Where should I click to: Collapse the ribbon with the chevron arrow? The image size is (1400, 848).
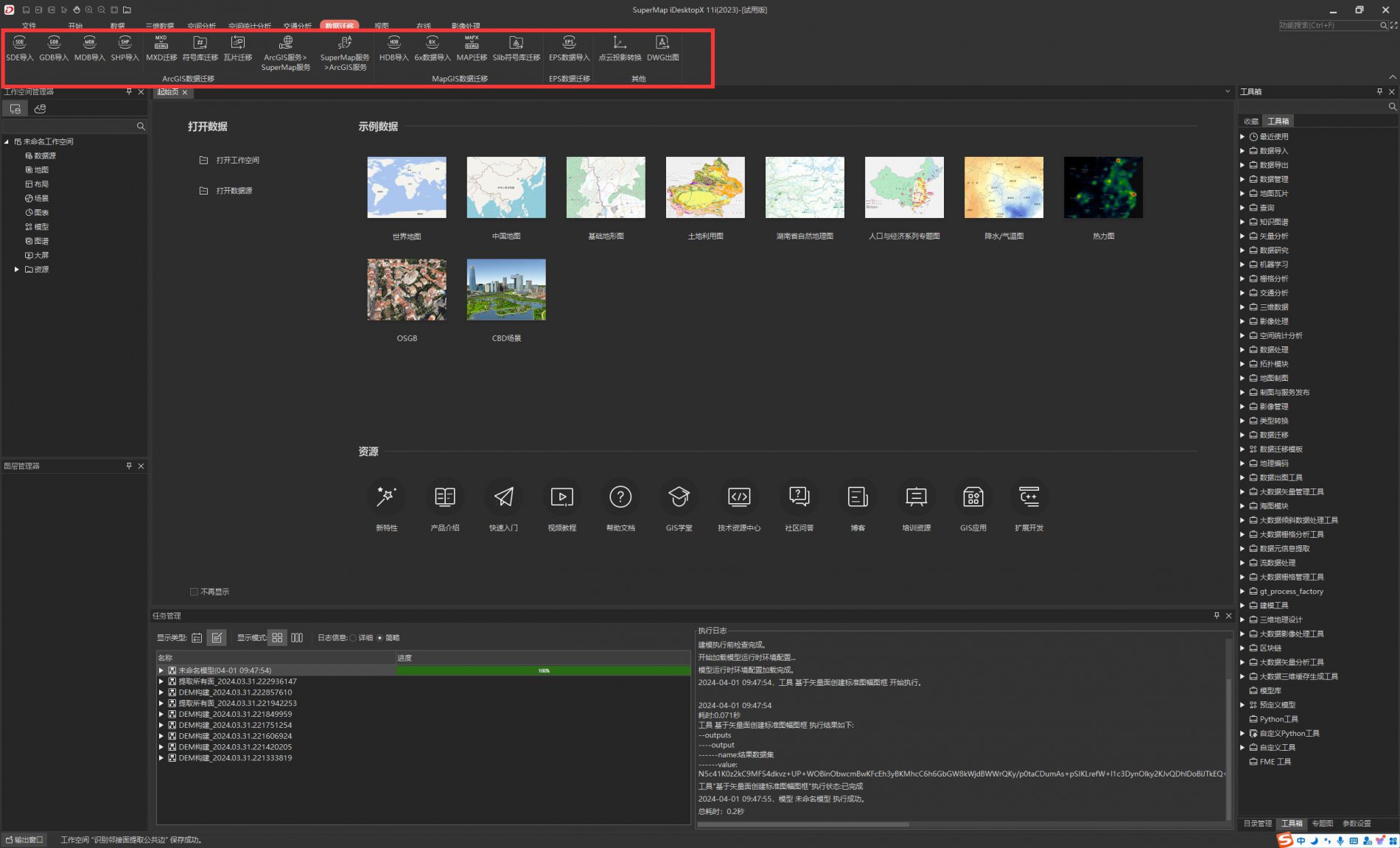(1392, 77)
